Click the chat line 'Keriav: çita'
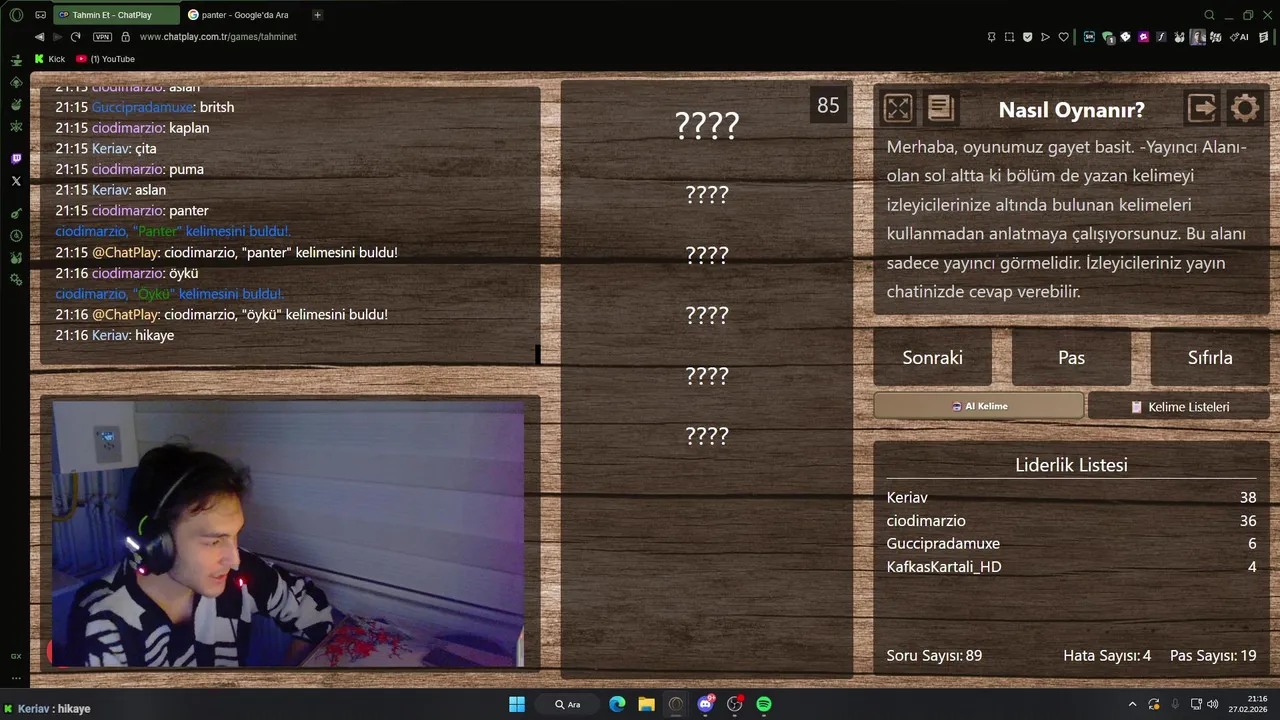This screenshot has width=1280, height=720. point(106,148)
